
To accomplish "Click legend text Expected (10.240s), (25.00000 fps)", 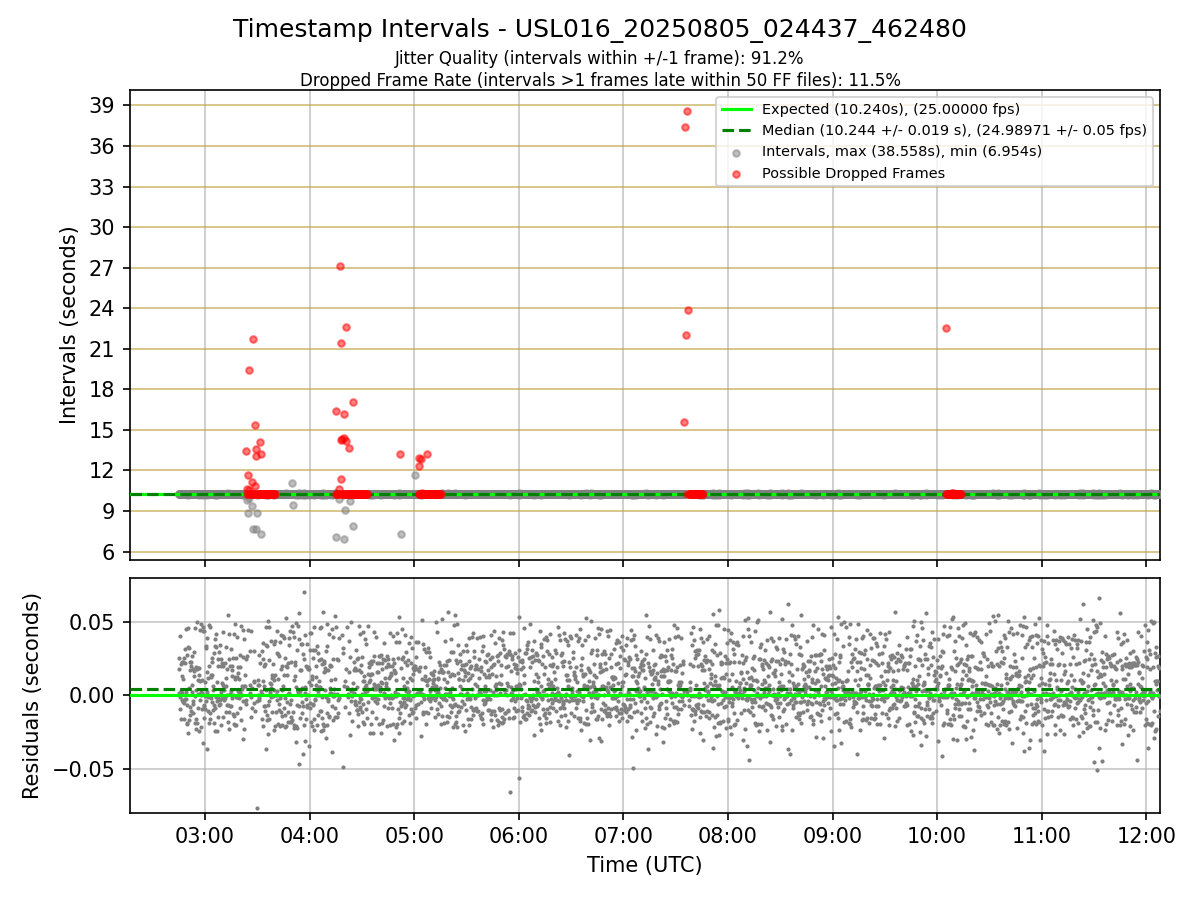I will click(x=891, y=110).
